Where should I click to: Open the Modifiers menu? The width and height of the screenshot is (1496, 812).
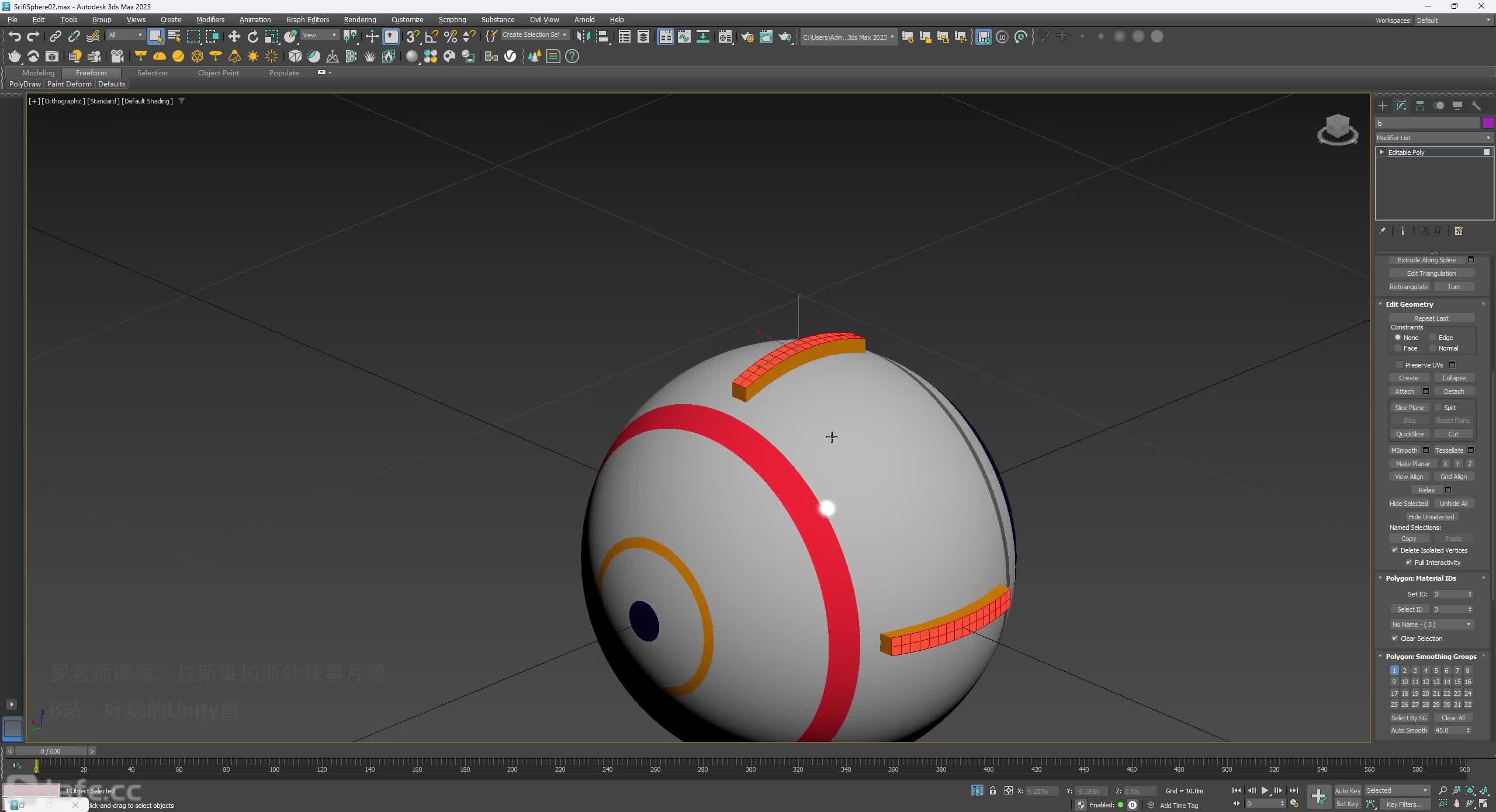pos(210,20)
